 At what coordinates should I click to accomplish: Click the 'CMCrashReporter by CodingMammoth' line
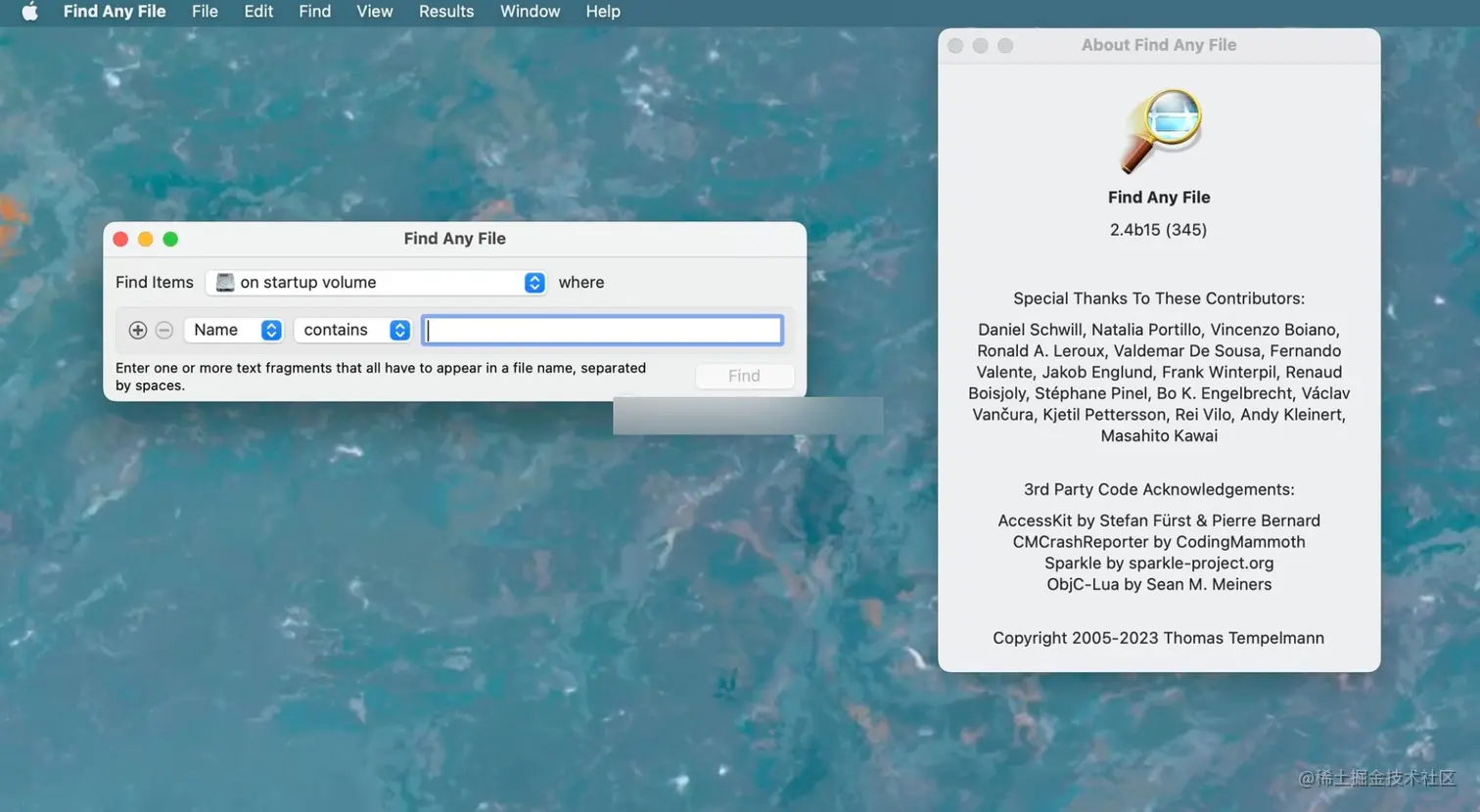[1159, 542]
